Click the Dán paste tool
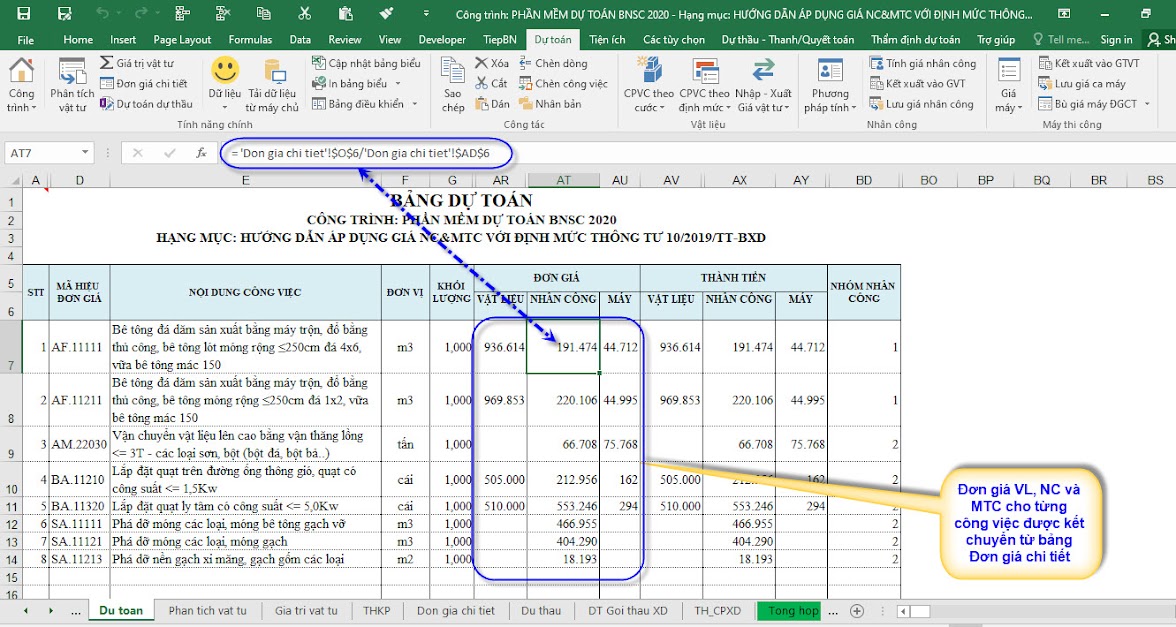 tap(492, 104)
